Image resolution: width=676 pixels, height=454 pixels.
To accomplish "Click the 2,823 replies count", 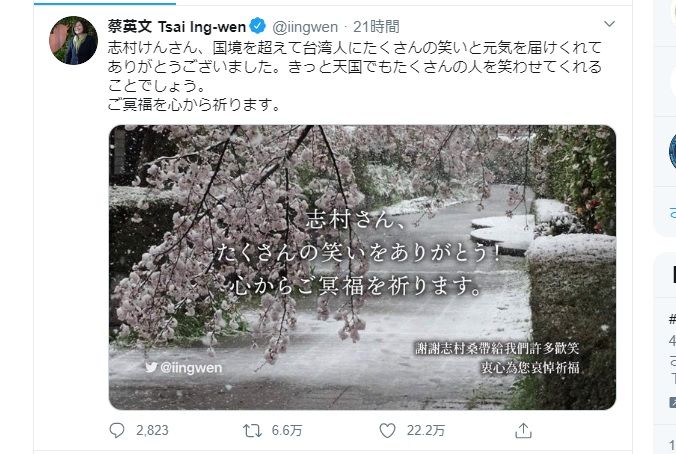I will [x=152, y=430].
